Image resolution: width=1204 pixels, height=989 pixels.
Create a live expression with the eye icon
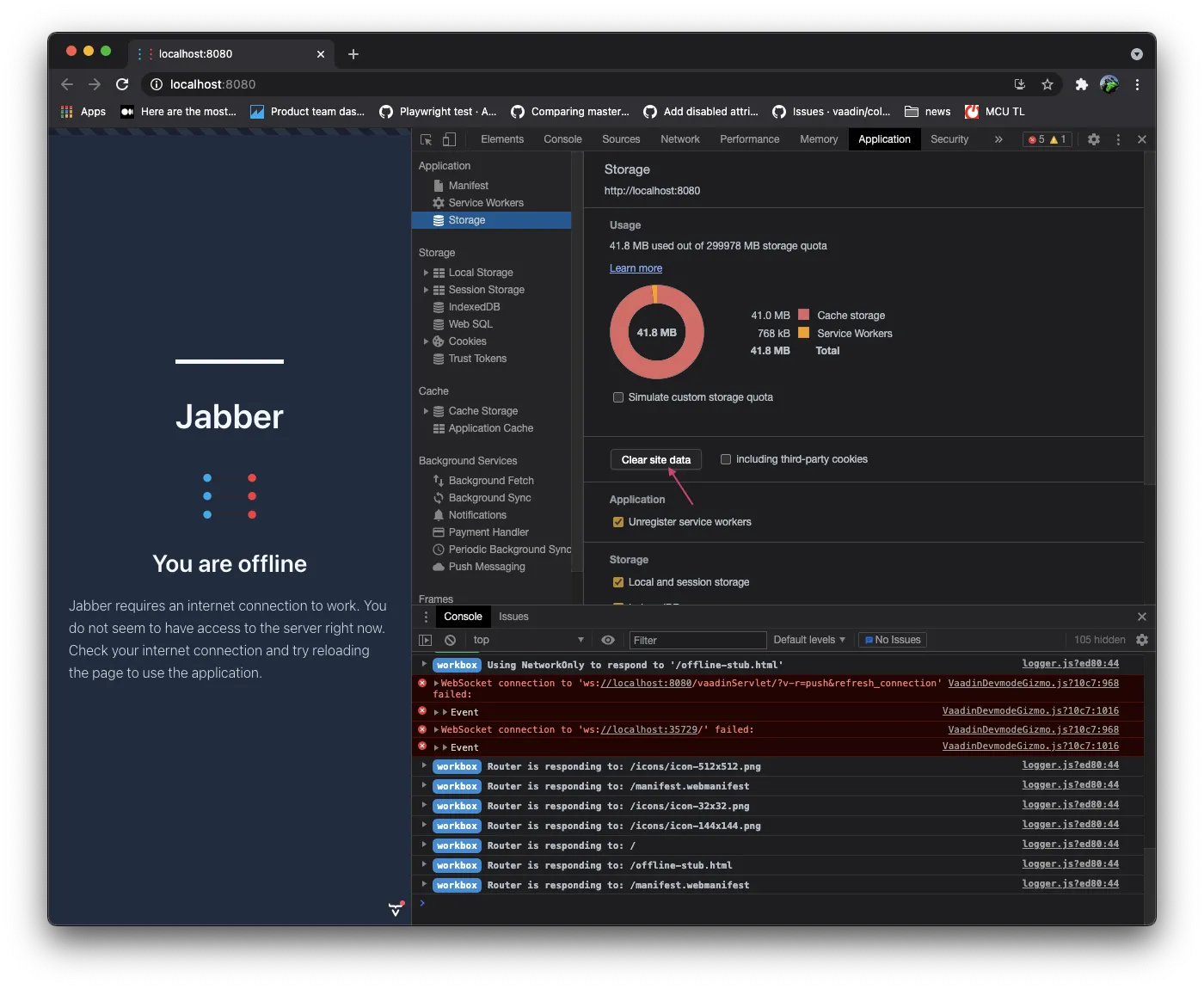608,640
